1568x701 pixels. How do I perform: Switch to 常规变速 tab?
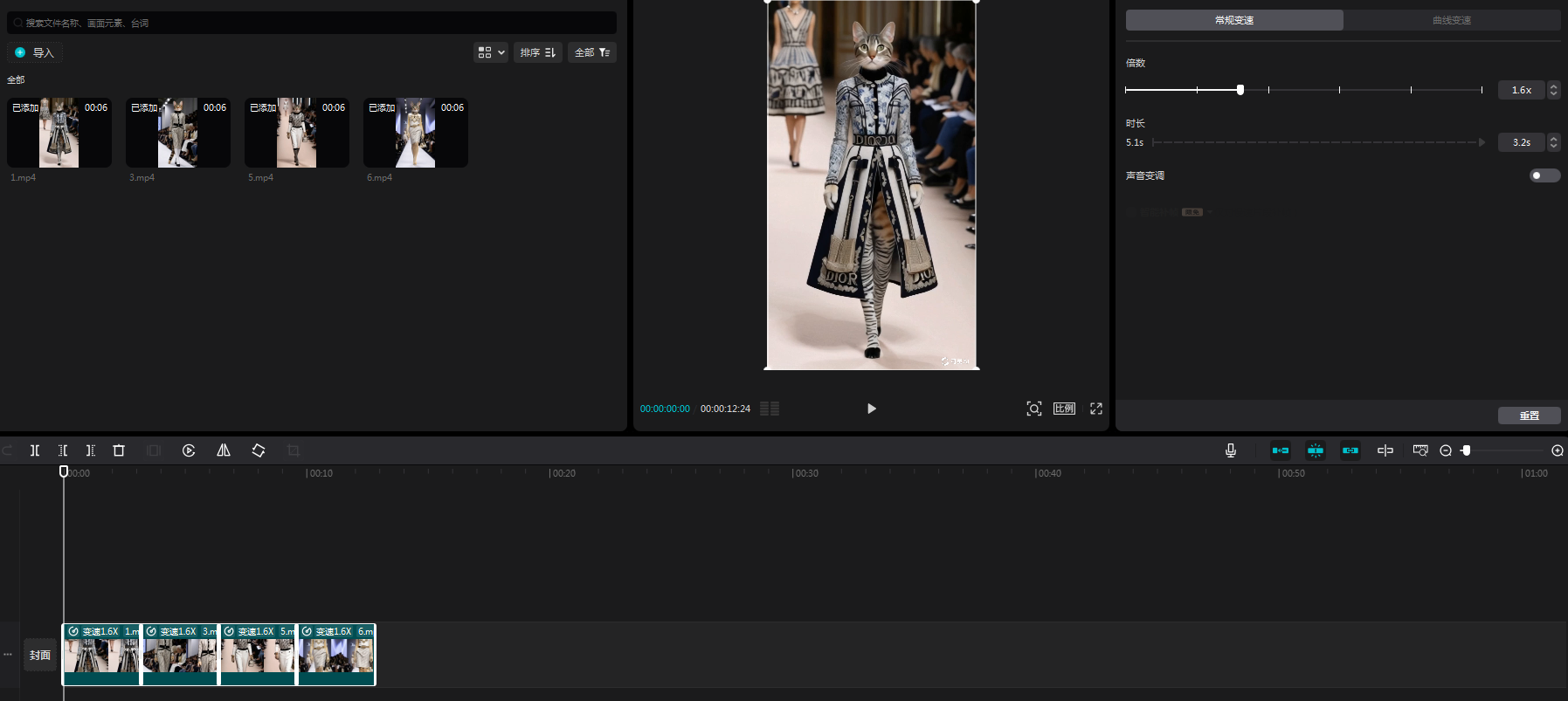coord(1234,20)
